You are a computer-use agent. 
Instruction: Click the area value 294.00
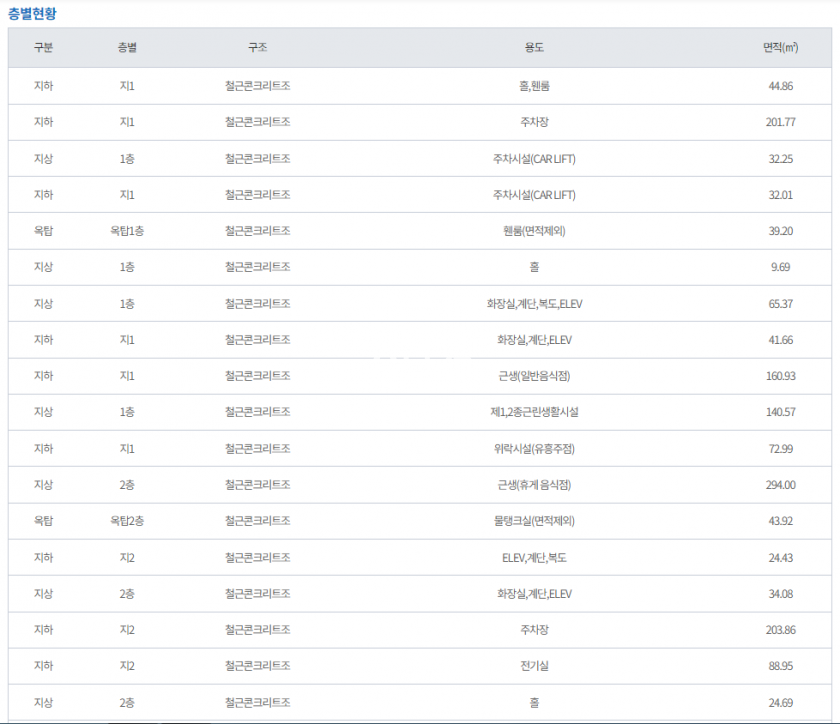(780, 485)
